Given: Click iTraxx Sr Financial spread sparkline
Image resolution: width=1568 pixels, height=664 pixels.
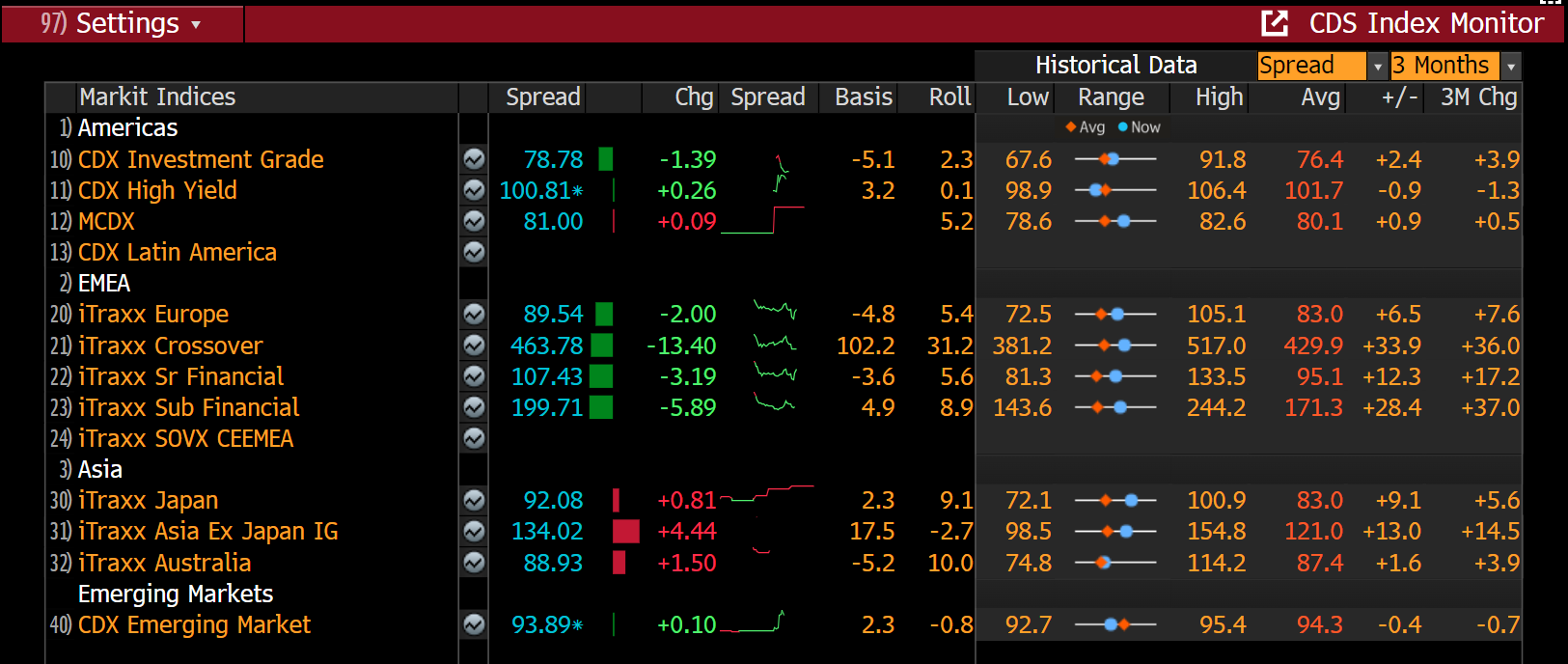Looking at the screenshot, I should pos(775,374).
